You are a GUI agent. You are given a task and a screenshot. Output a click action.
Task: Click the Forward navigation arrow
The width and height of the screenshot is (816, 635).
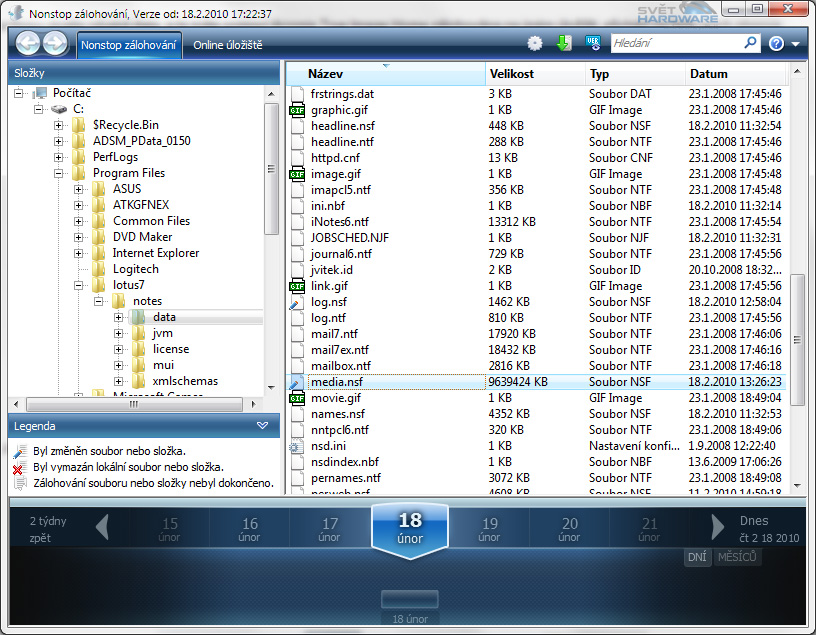coord(55,44)
